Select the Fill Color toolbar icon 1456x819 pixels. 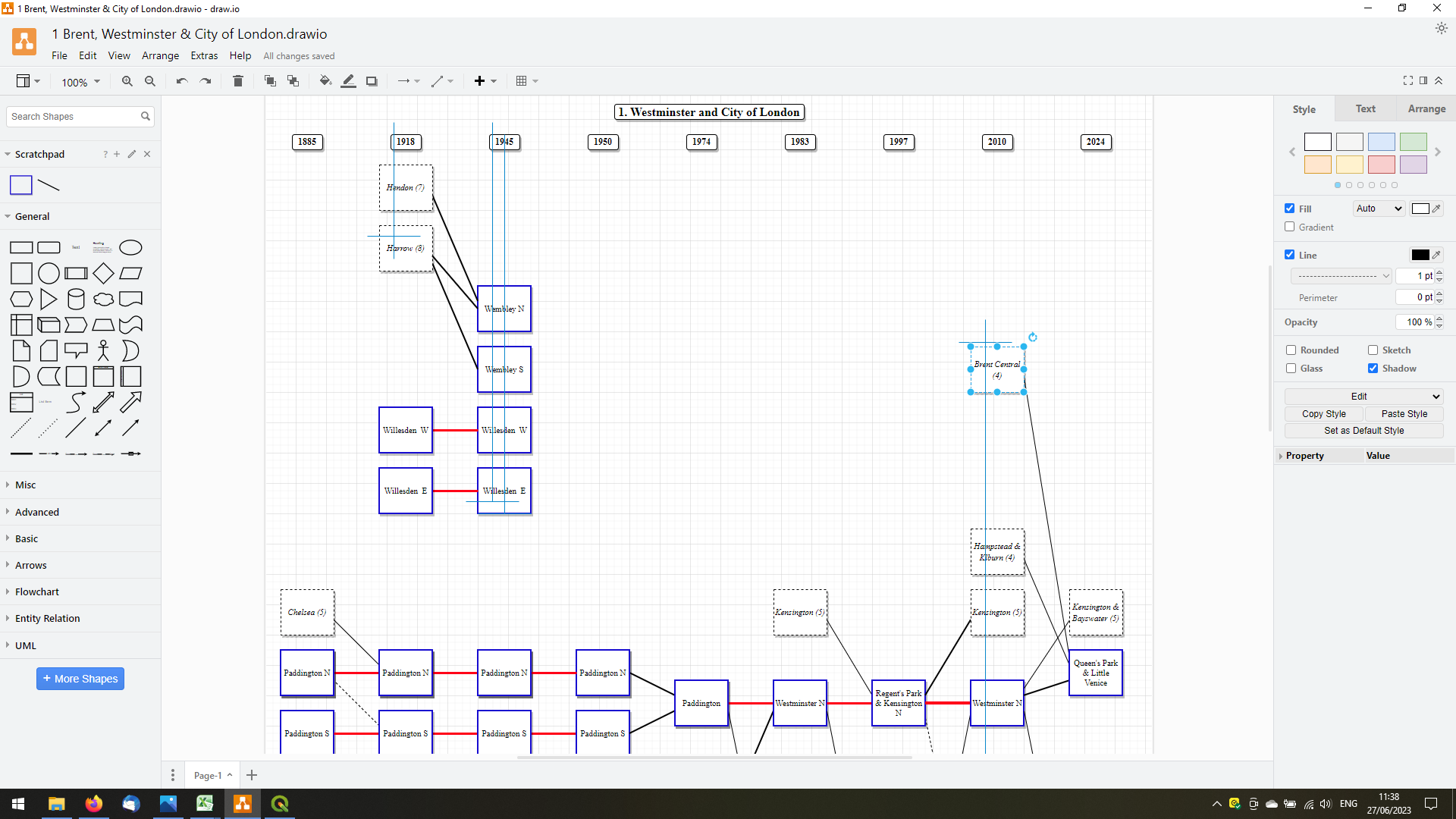tap(325, 80)
